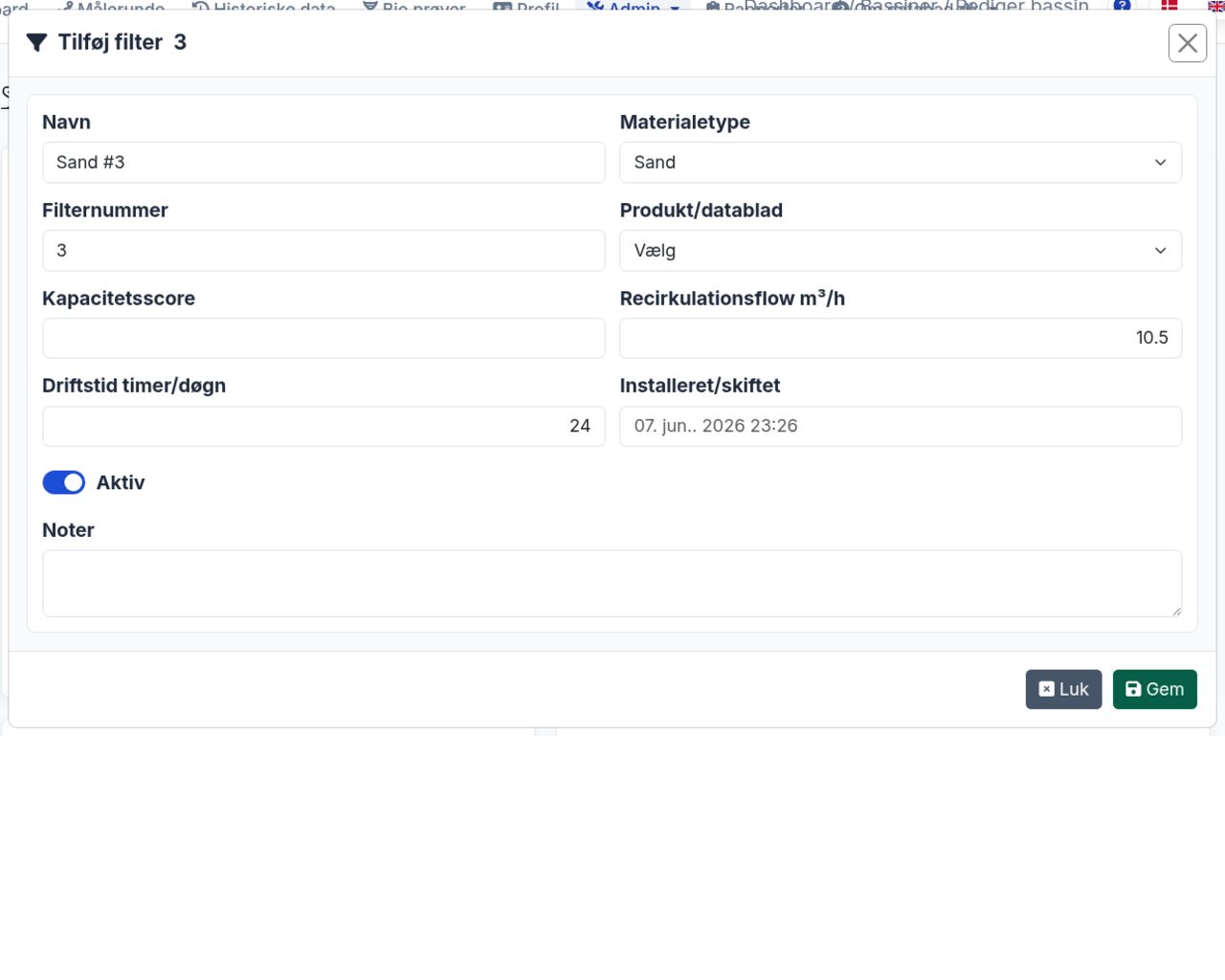This screenshot has height=980, width=1225.
Task: Open the Installeret/skiftet date field
Action: pyautogui.click(x=901, y=426)
